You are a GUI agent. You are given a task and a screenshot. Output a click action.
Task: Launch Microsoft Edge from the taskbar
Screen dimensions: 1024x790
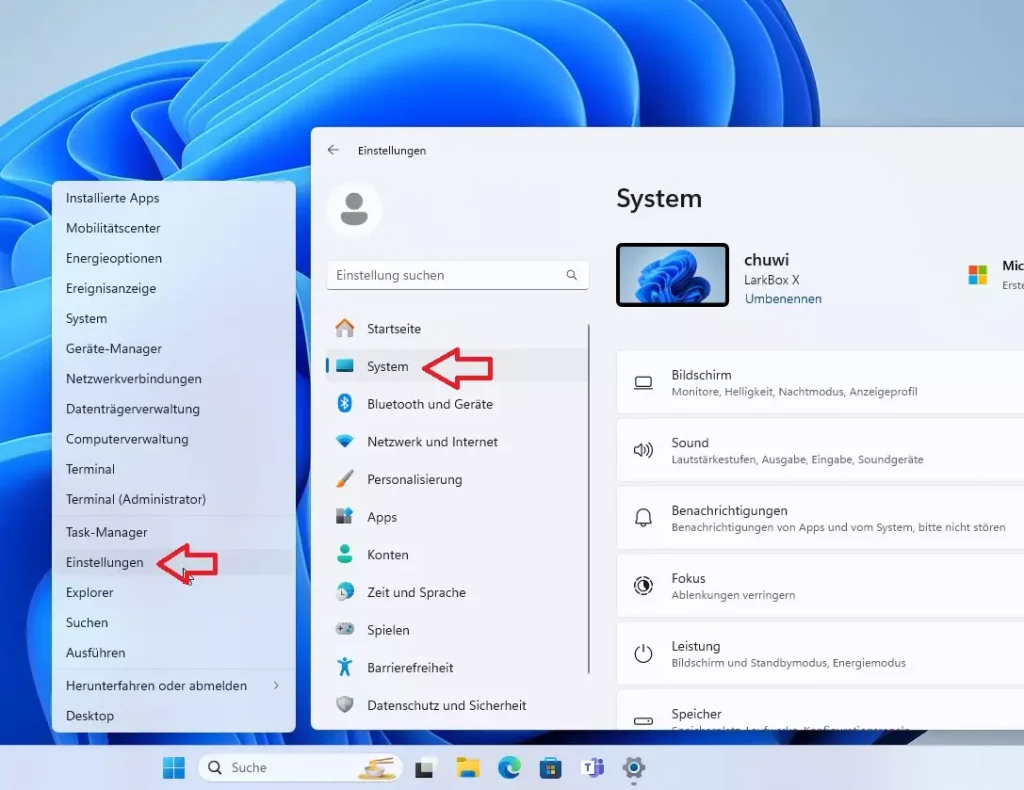pos(509,767)
